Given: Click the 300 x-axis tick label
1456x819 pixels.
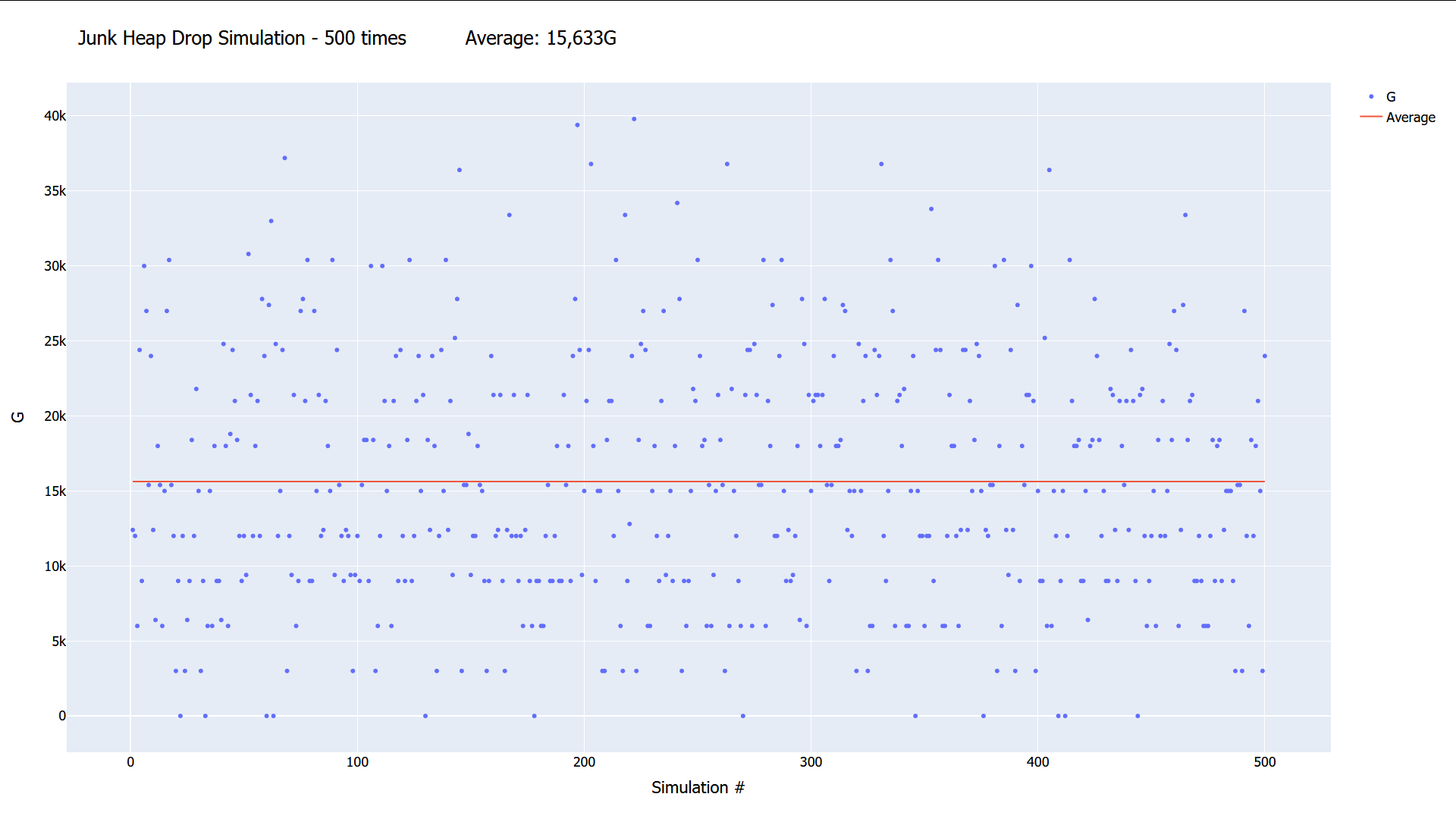Looking at the screenshot, I should (811, 762).
